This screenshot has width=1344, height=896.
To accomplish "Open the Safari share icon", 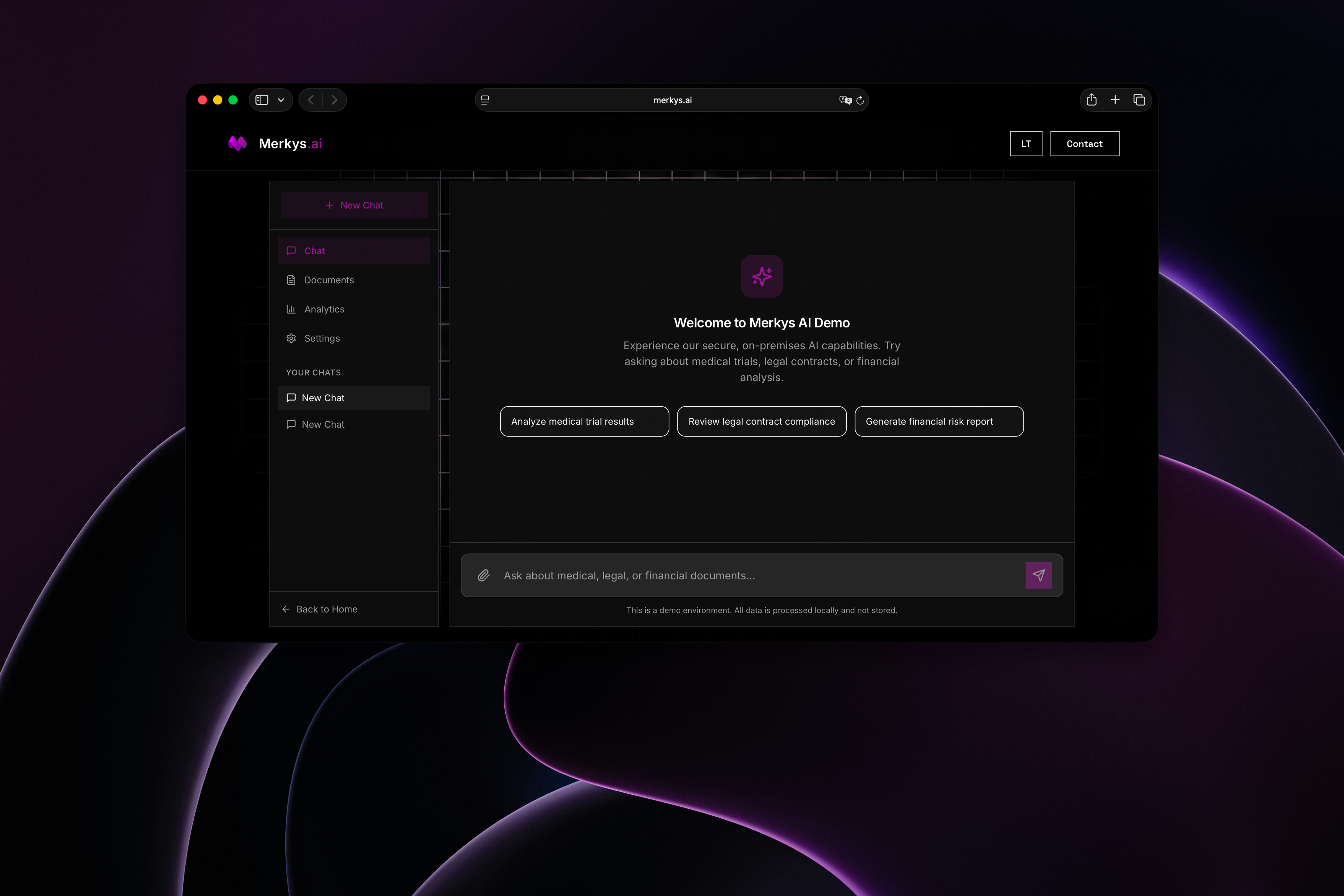I will 1092,100.
